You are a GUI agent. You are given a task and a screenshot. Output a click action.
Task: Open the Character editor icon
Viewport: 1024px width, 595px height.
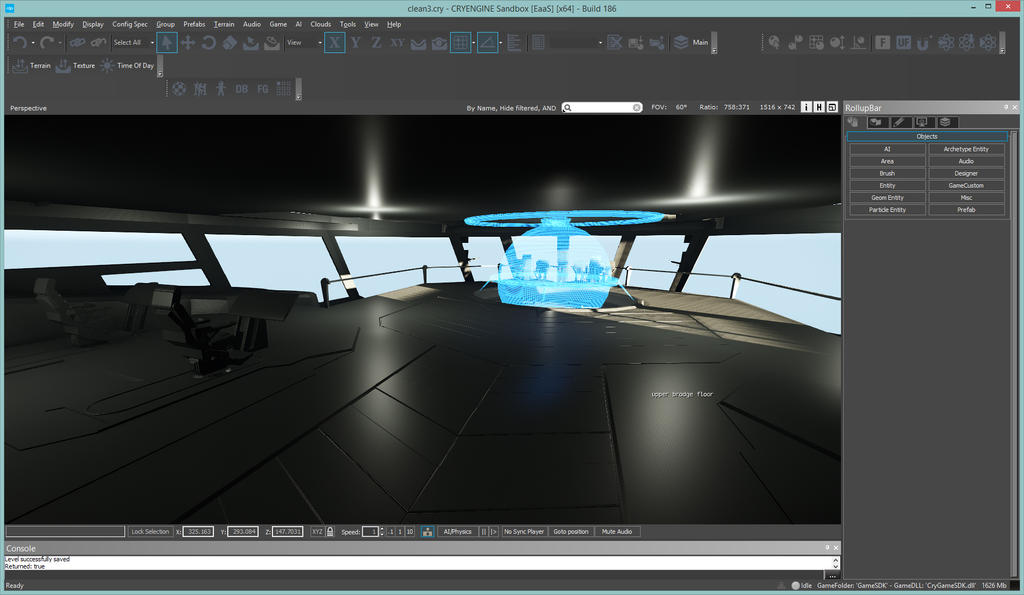[221, 89]
